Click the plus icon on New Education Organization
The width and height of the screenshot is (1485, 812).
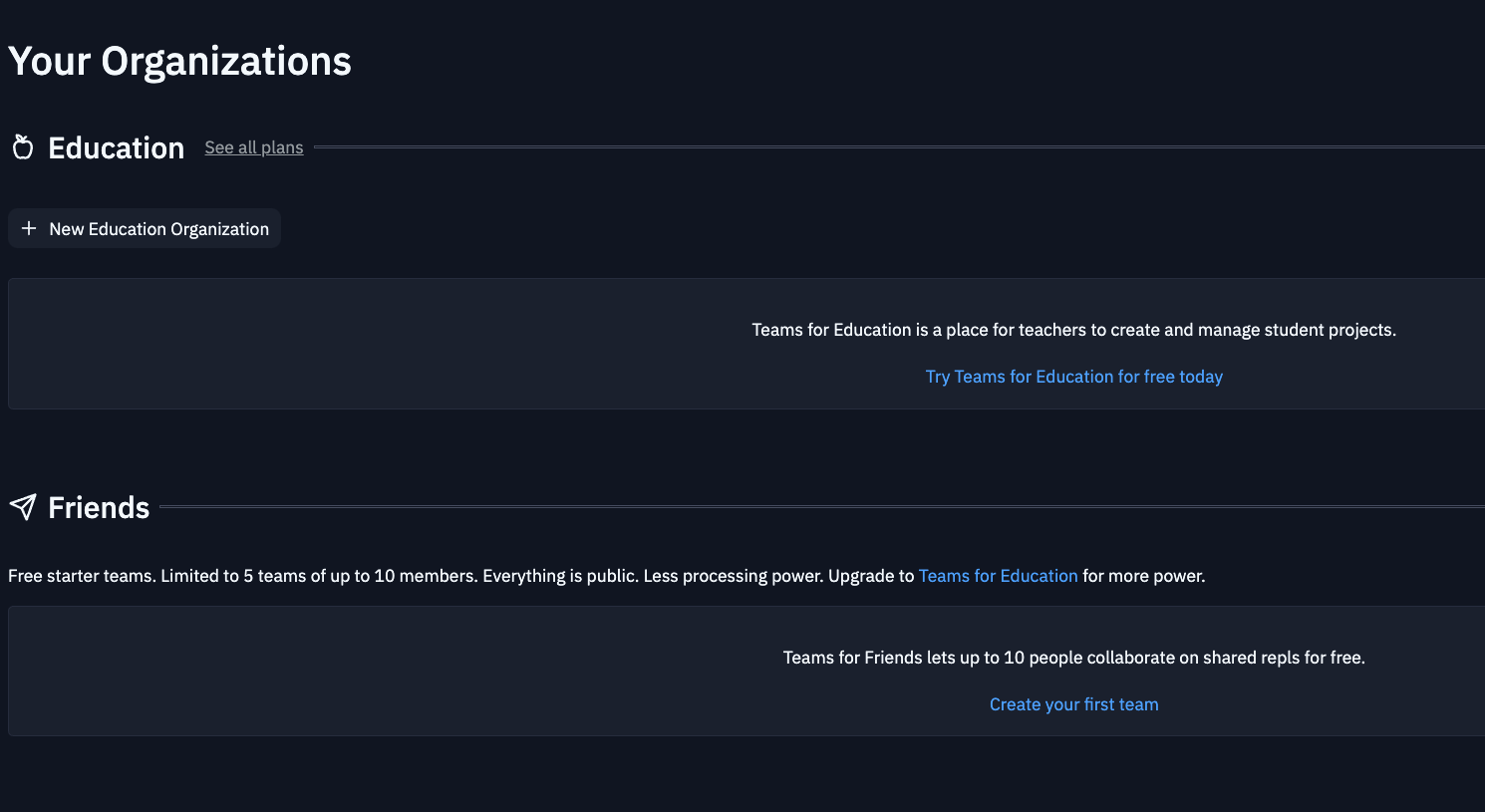[x=29, y=228]
